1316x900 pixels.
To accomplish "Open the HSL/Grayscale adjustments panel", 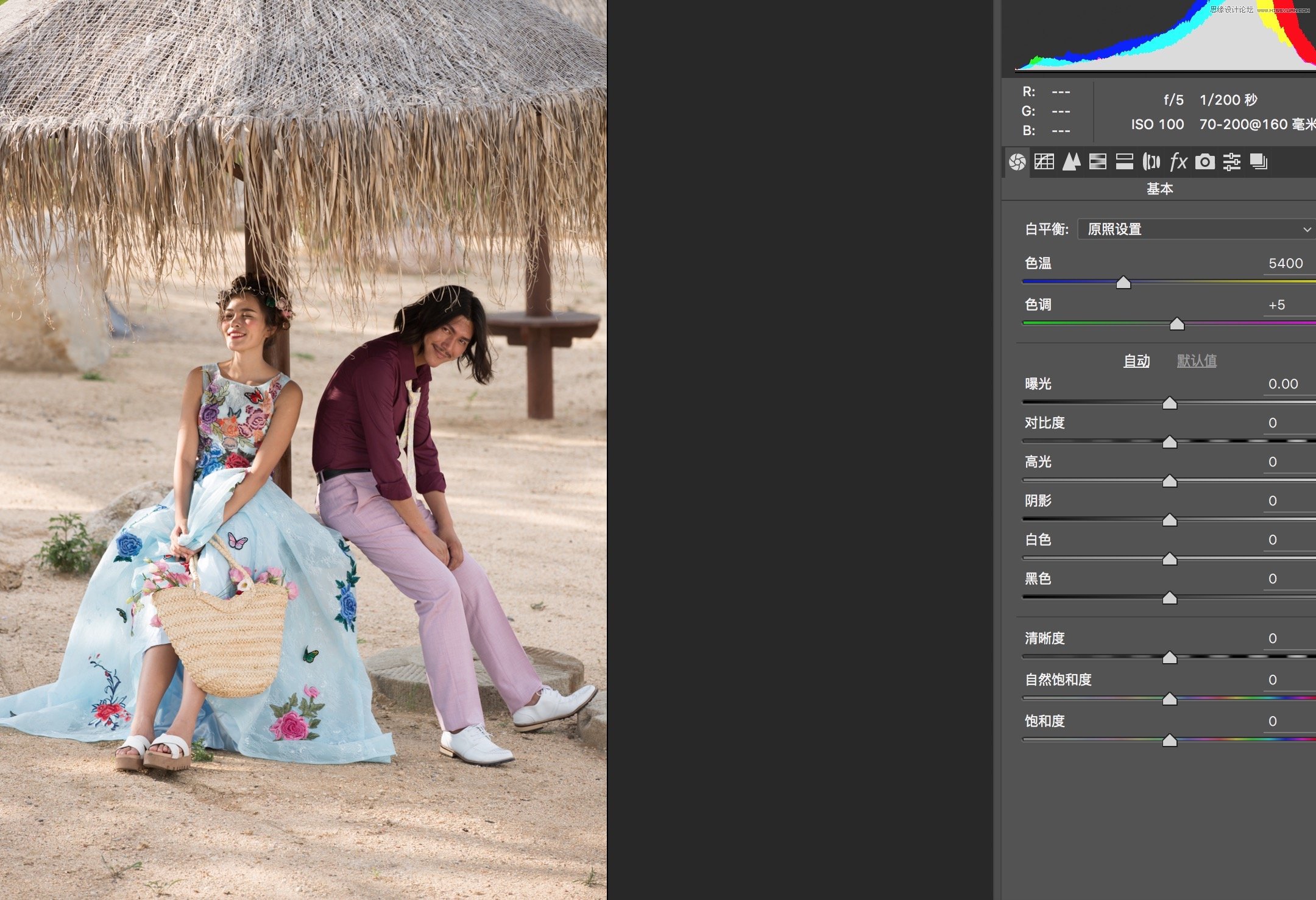I will pyautogui.click(x=1098, y=162).
